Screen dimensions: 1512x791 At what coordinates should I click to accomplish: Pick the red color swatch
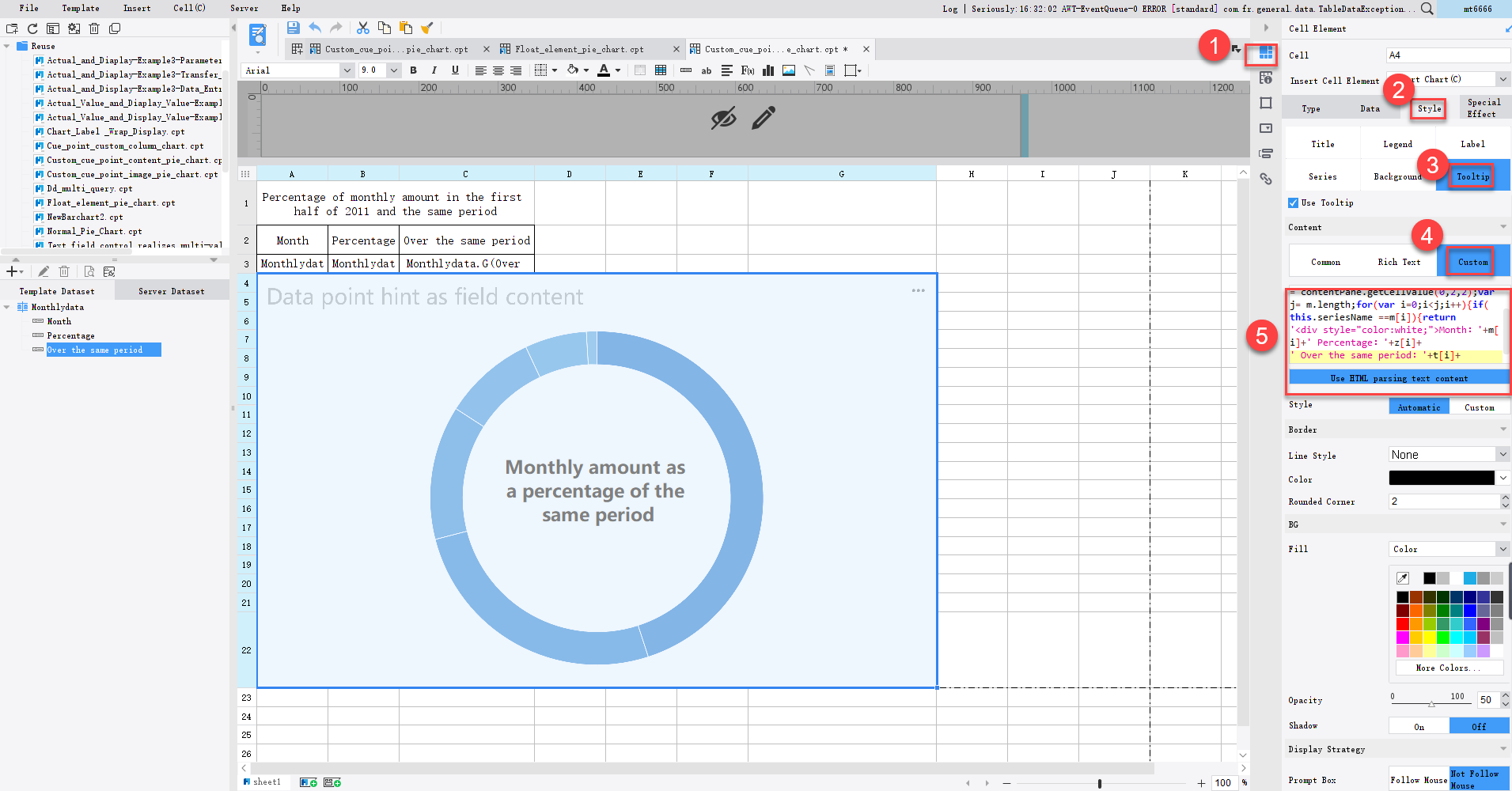1402,624
